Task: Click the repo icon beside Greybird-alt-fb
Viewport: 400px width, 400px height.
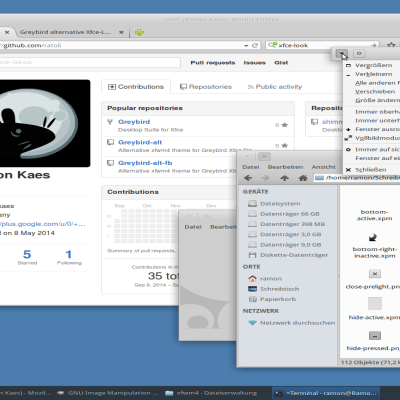Action: [x=110, y=163]
